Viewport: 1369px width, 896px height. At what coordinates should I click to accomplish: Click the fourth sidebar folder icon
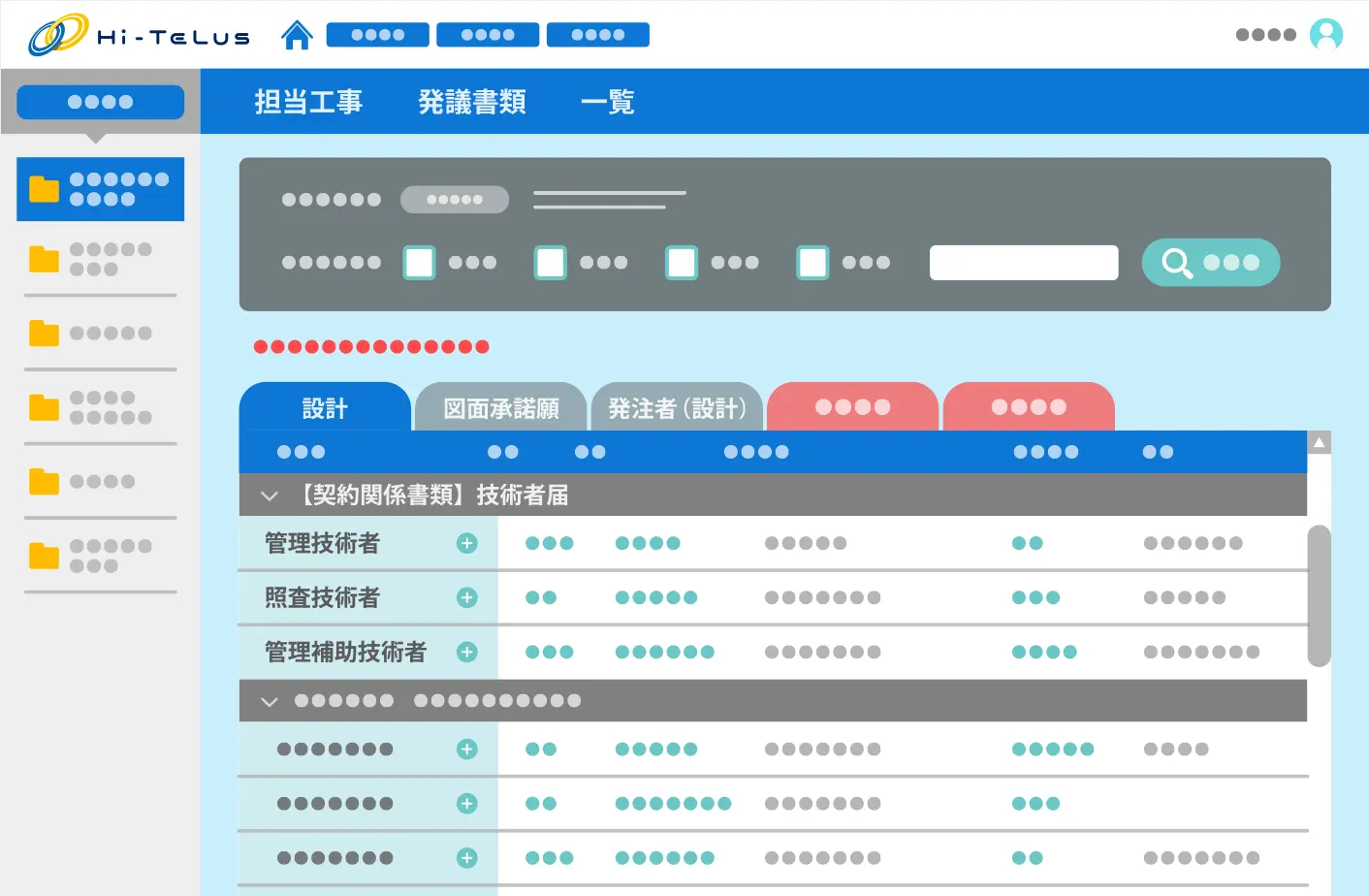pos(44,407)
